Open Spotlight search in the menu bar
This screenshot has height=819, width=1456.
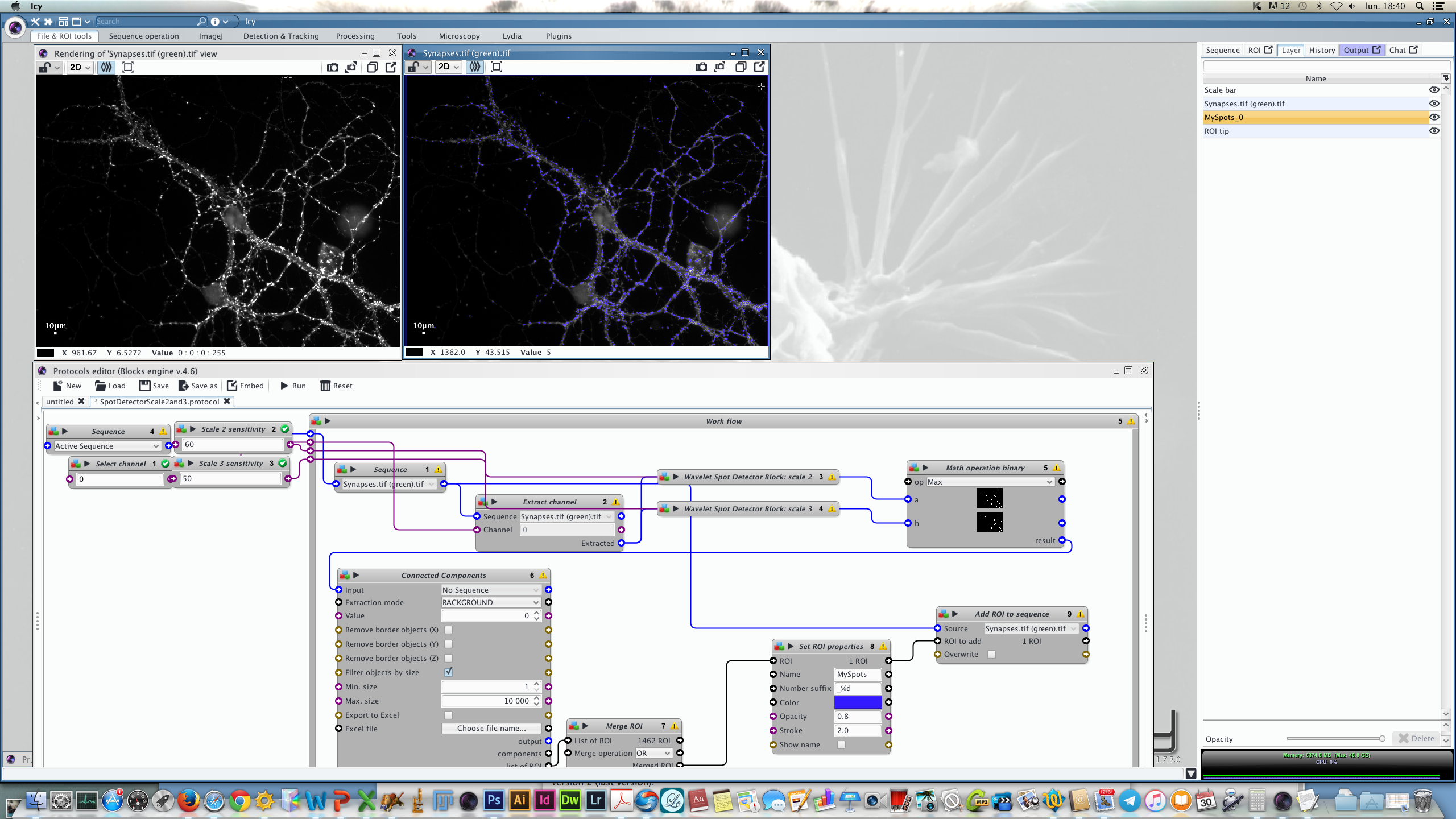[1420, 6]
